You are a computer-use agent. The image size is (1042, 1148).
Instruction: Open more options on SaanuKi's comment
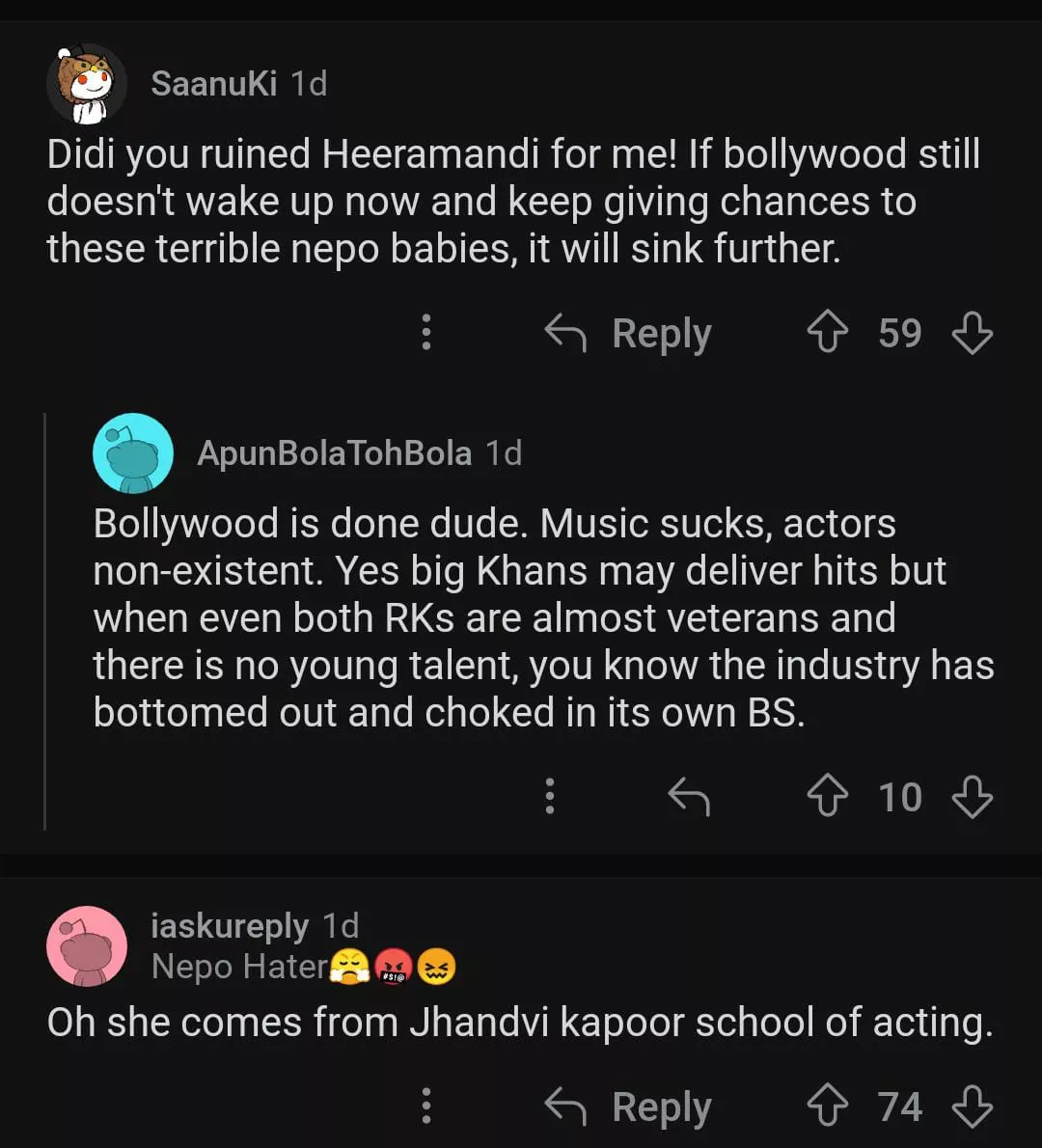point(425,333)
